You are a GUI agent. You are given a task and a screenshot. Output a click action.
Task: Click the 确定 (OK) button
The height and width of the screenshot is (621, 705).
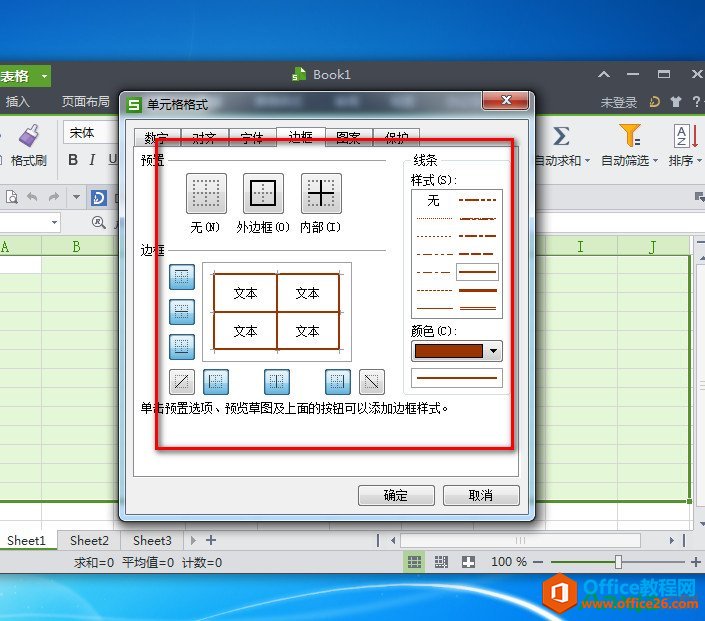(x=395, y=495)
